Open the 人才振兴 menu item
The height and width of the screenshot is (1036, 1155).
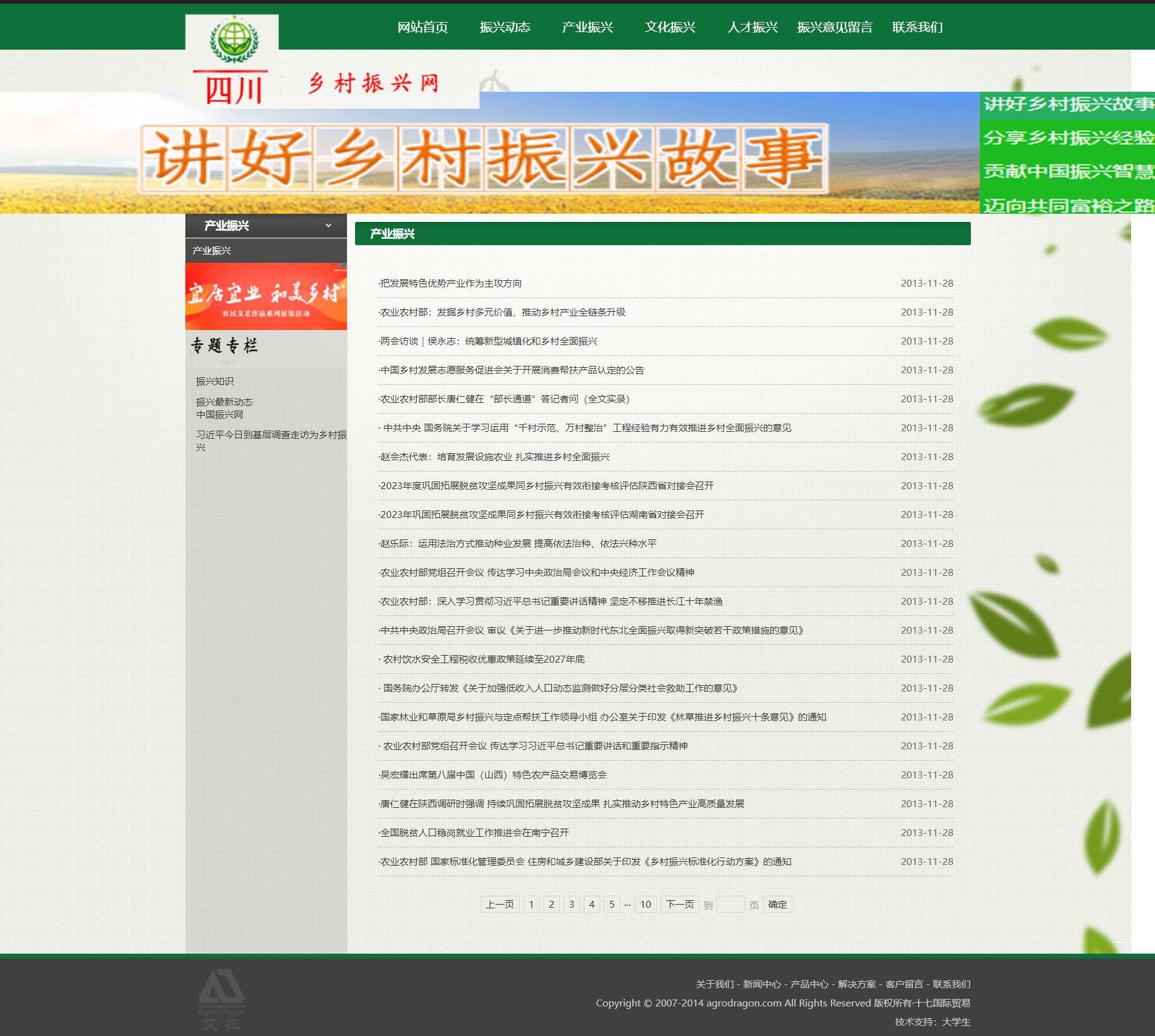point(752,27)
